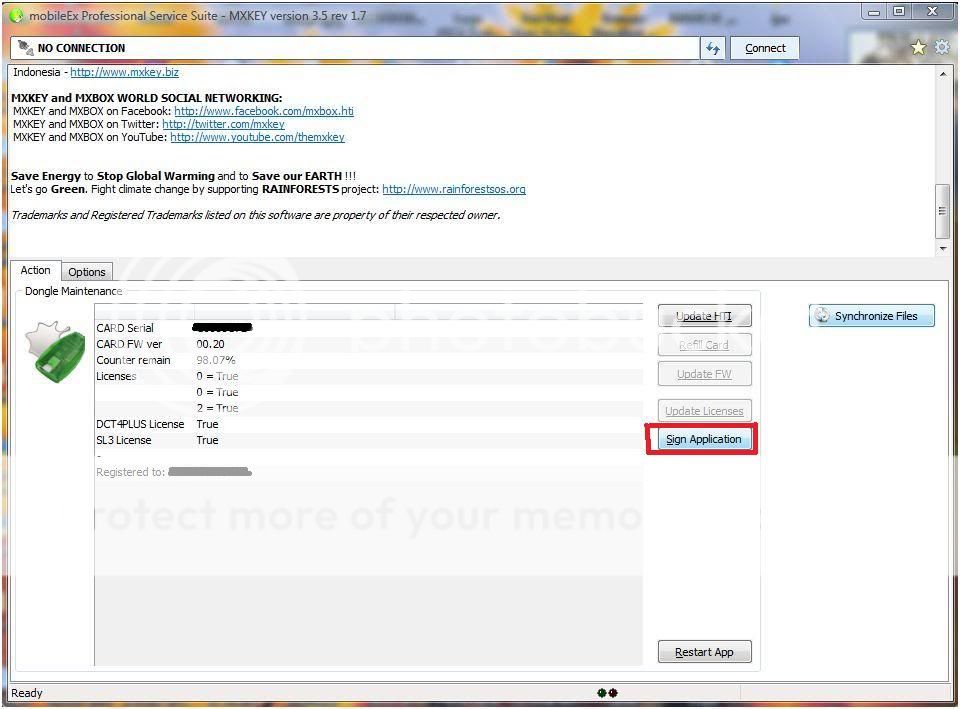Click the Restart App button
Screen dimensions: 960x709
point(704,652)
